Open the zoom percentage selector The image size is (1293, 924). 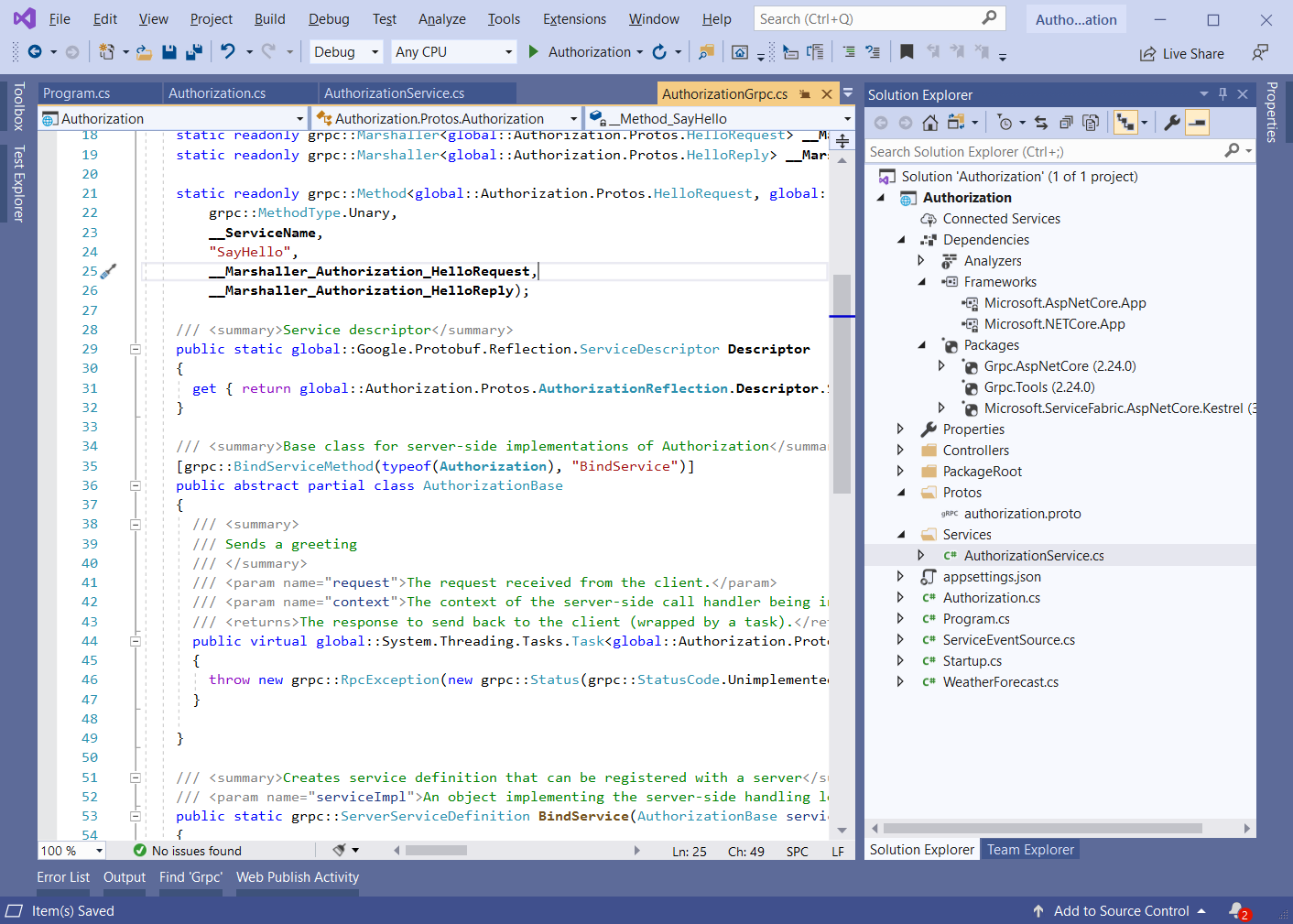click(x=71, y=850)
